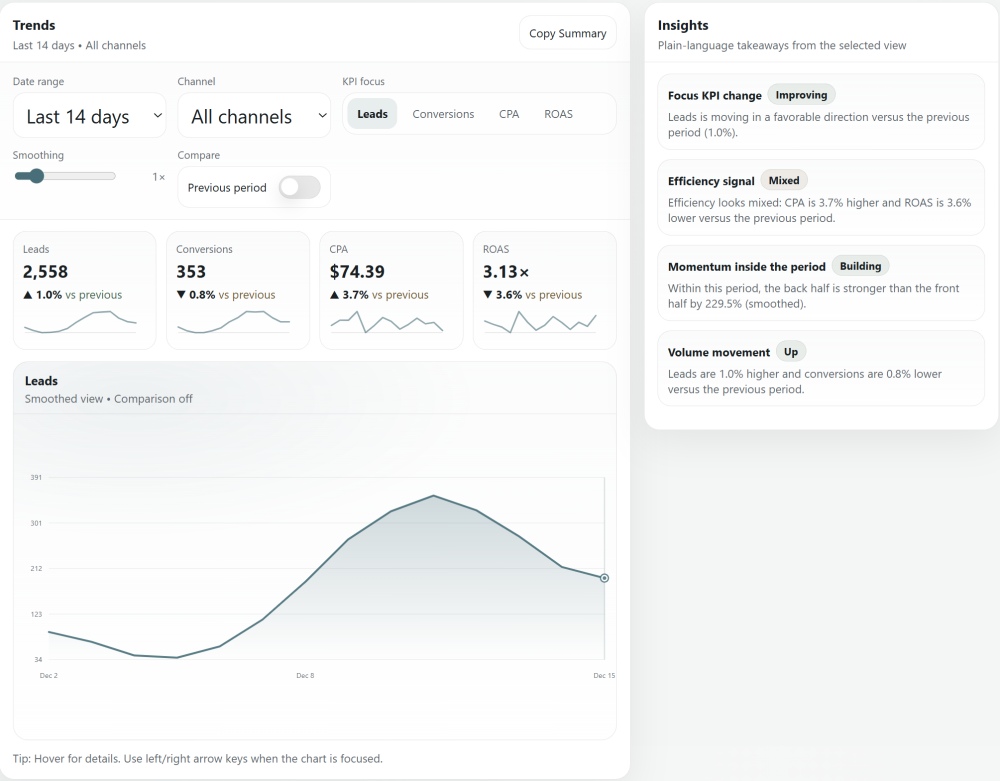1000x781 pixels.
Task: Expand the Last 14 days chevron
Action: tap(155, 116)
